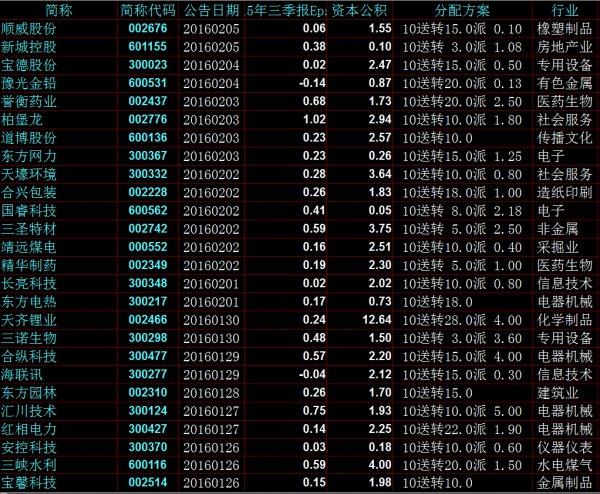Select the stock name 三峡水利
Screen dimensions: 600x494
click(x=29, y=465)
